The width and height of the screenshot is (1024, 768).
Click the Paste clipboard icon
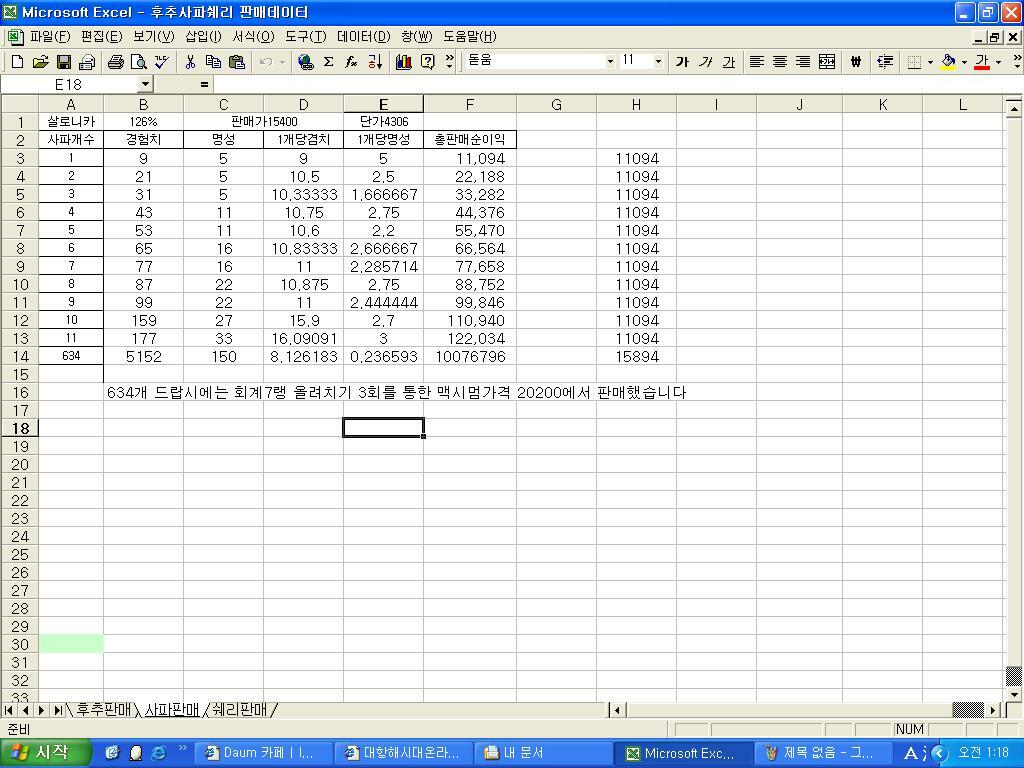click(237, 62)
